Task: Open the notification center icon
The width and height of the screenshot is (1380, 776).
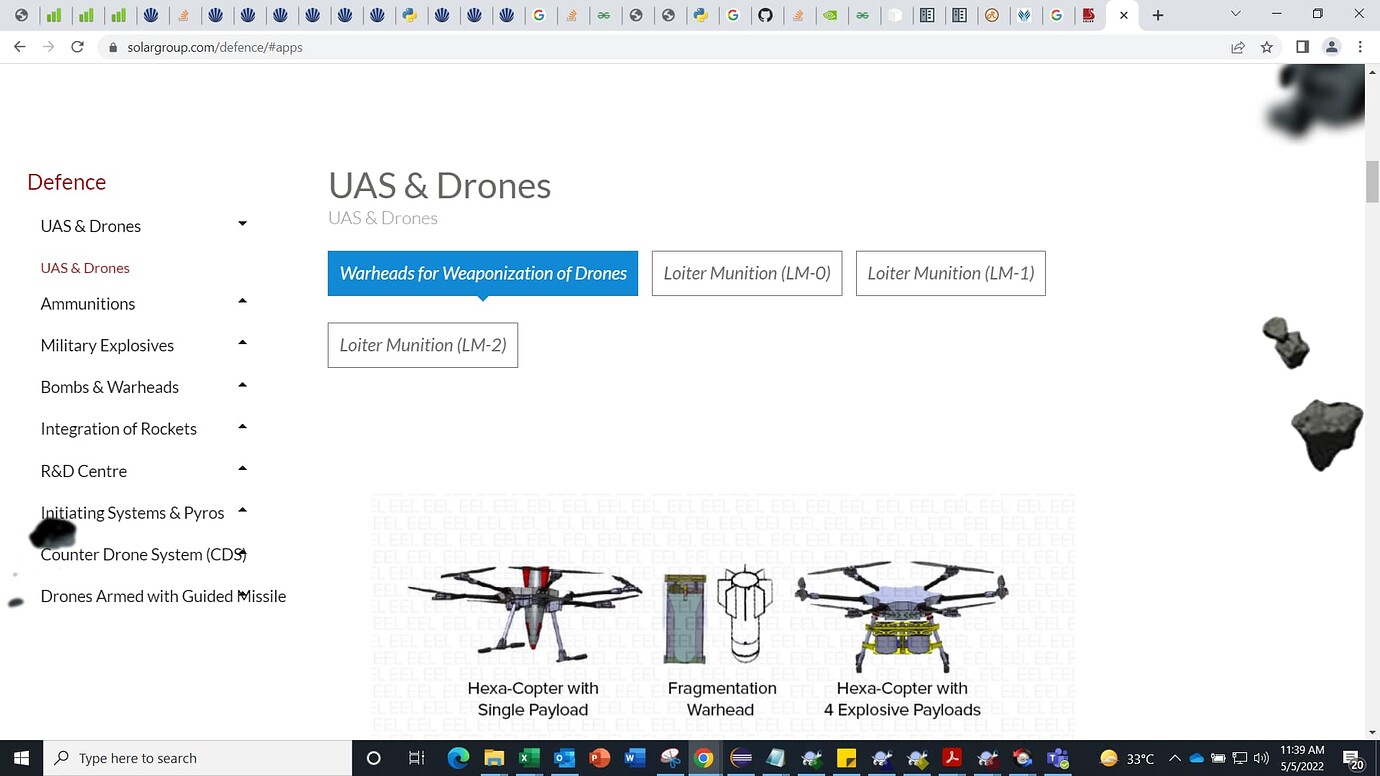Action: point(1352,759)
